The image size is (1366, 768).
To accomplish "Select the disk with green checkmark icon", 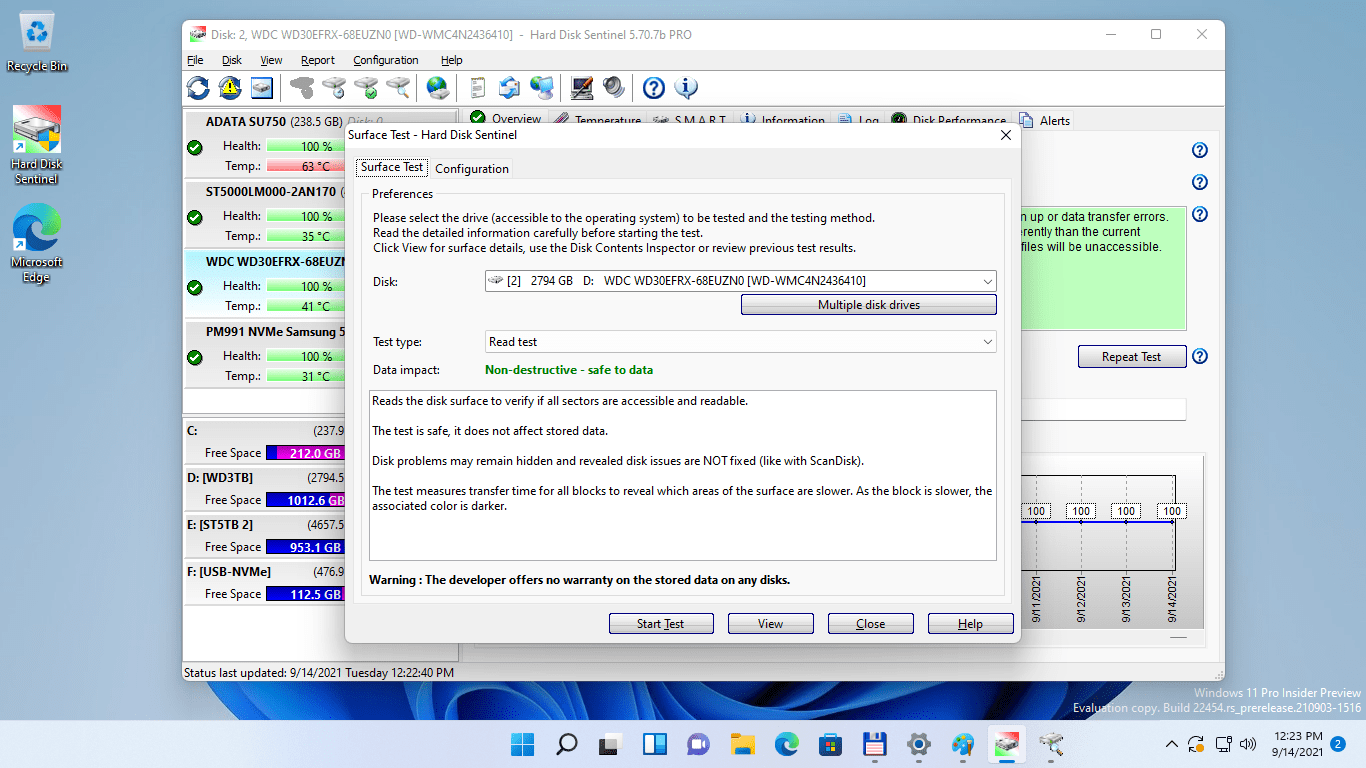I will click(364, 88).
